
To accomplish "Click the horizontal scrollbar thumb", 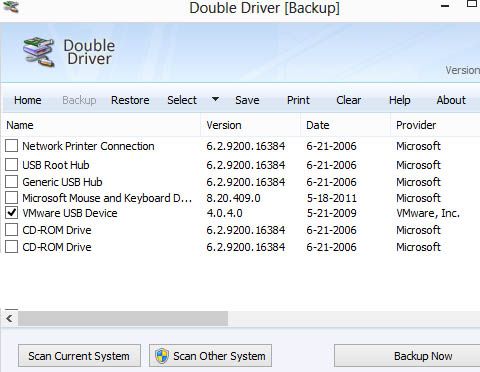I will point(123,318).
